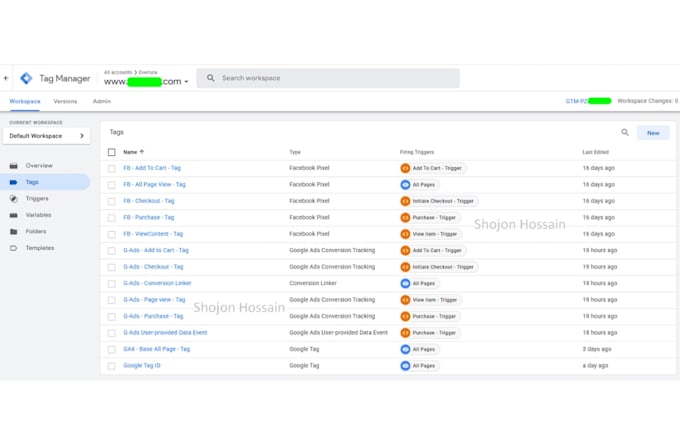Open the GTM container ID link
The image size is (680, 445).
point(588,101)
